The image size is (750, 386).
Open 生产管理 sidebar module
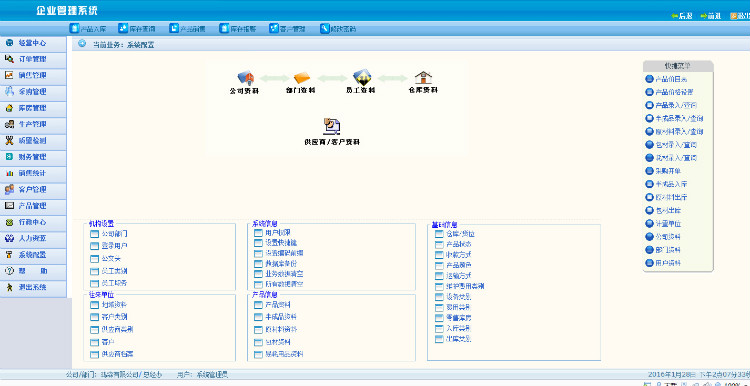pyautogui.click(x=33, y=124)
